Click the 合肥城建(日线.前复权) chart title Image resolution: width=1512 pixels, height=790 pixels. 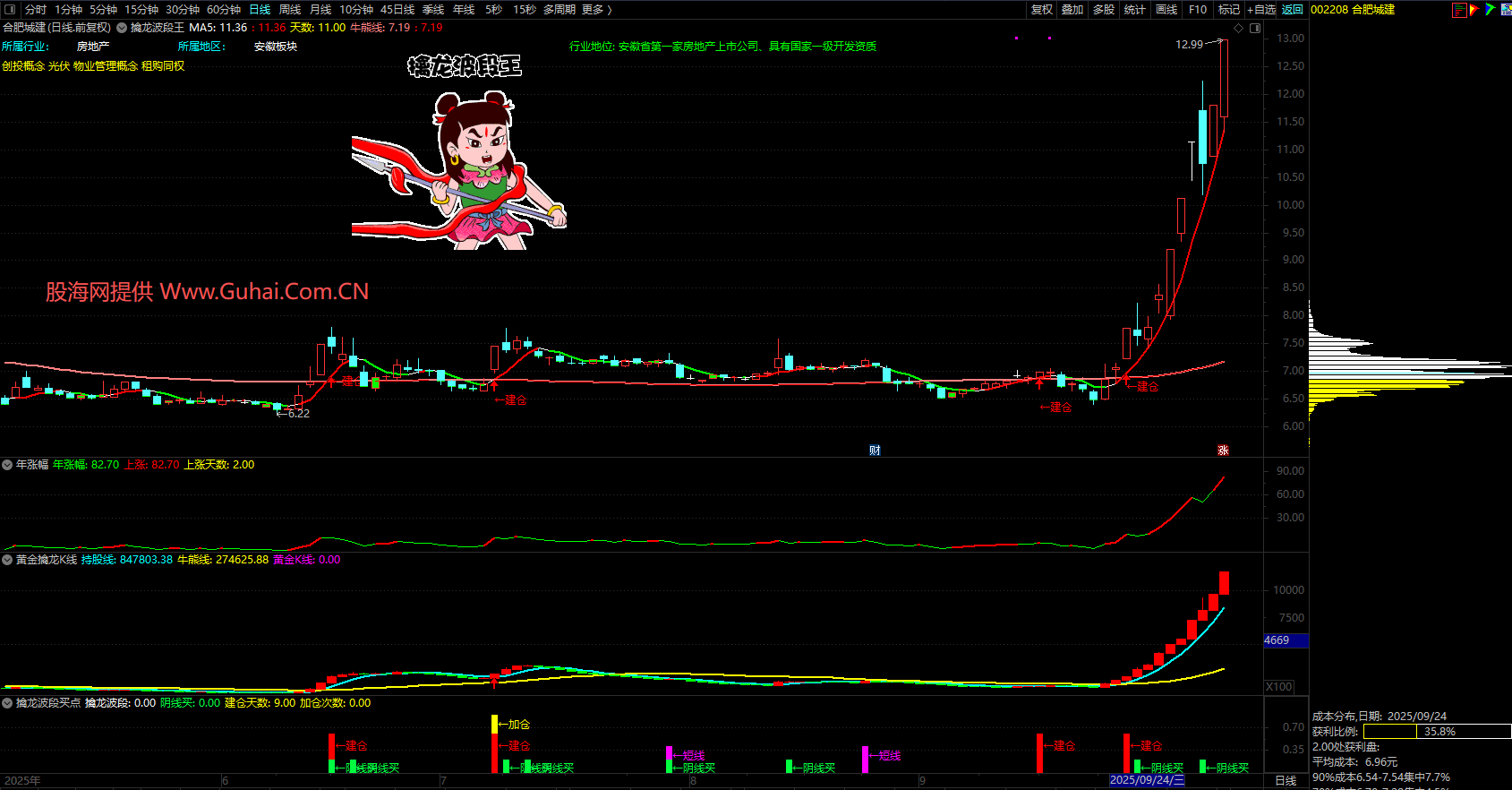(57, 28)
